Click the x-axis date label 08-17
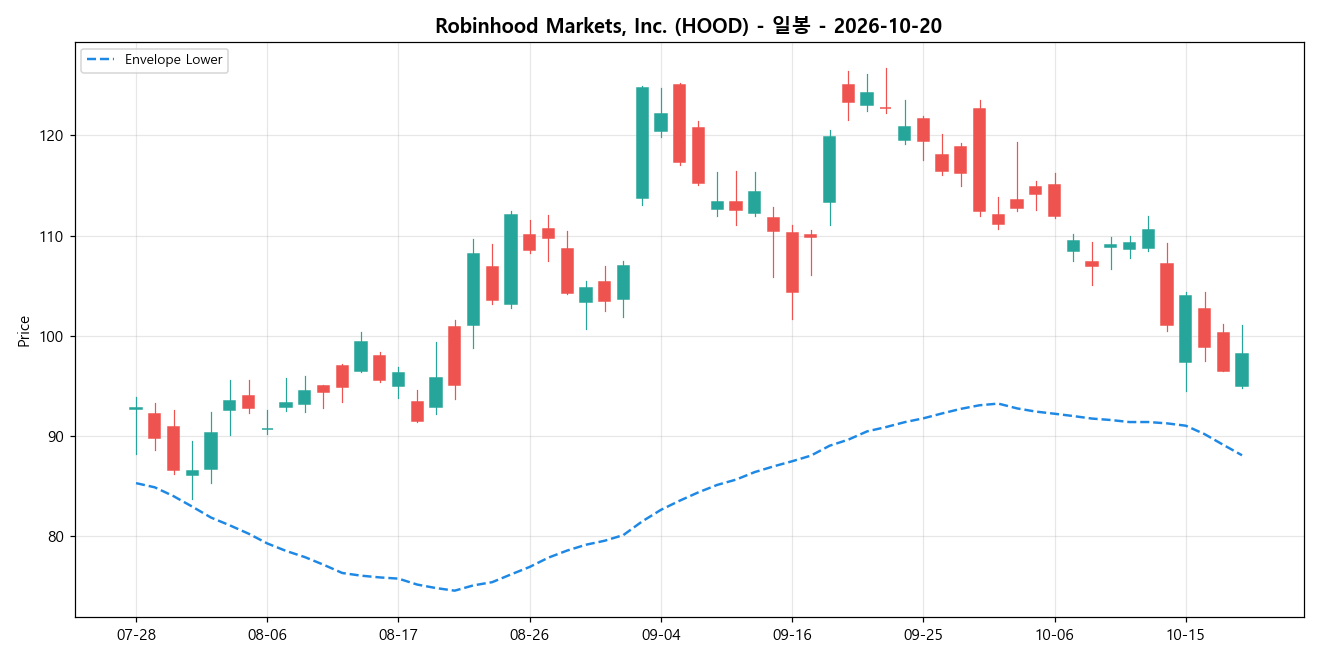The height and width of the screenshot is (660, 1320). coord(398,635)
